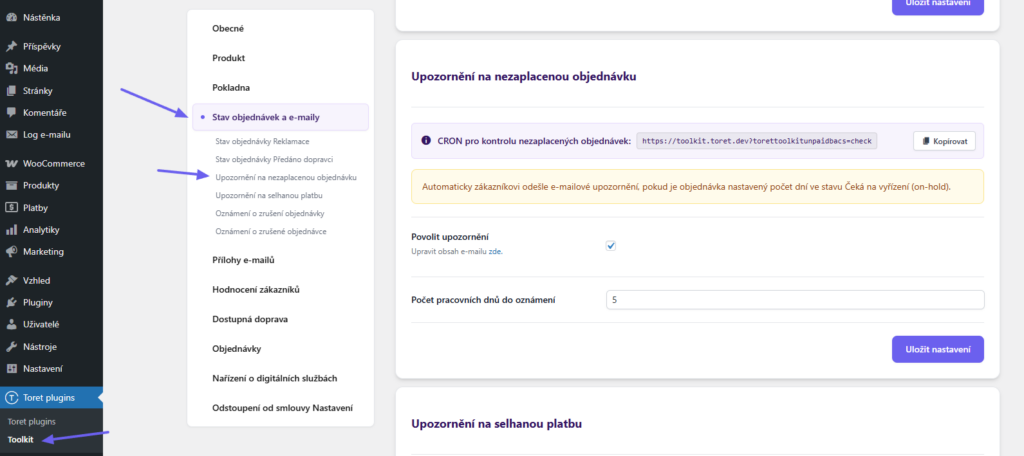Open Odstoupení od smlouvy Nastavení section
The height and width of the screenshot is (456, 1024).
click(280, 408)
